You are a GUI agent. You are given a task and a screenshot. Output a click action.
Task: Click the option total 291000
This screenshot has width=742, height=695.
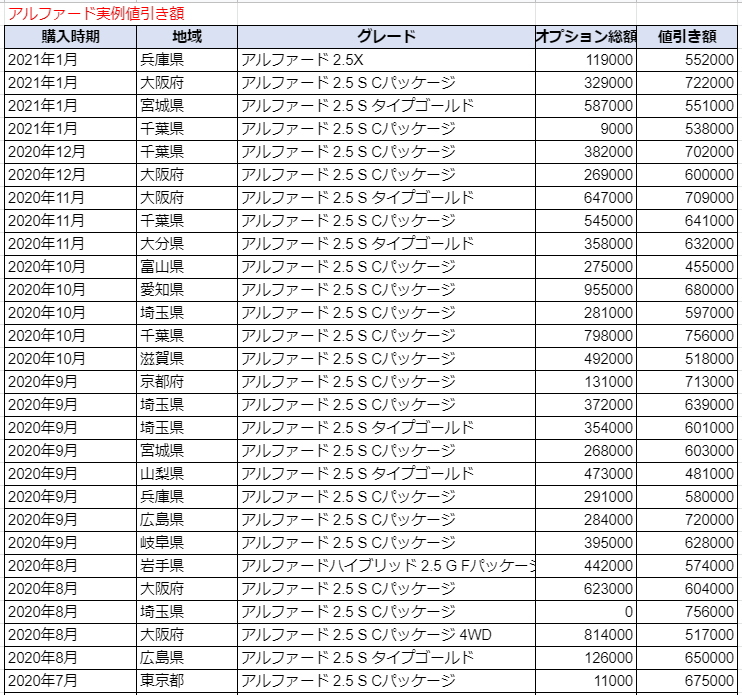586,497
